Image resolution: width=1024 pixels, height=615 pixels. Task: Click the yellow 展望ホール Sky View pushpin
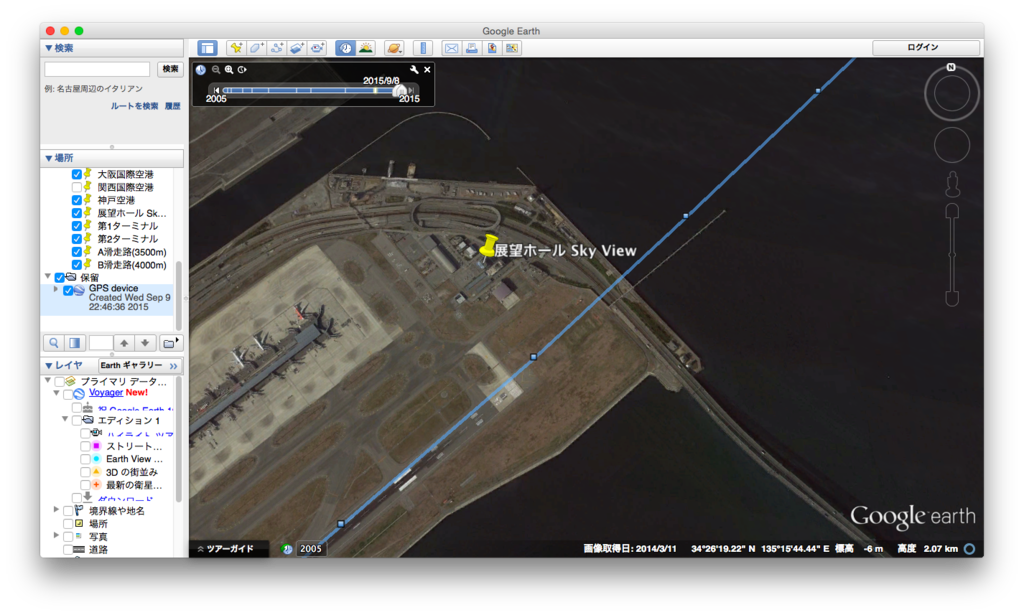coord(488,247)
